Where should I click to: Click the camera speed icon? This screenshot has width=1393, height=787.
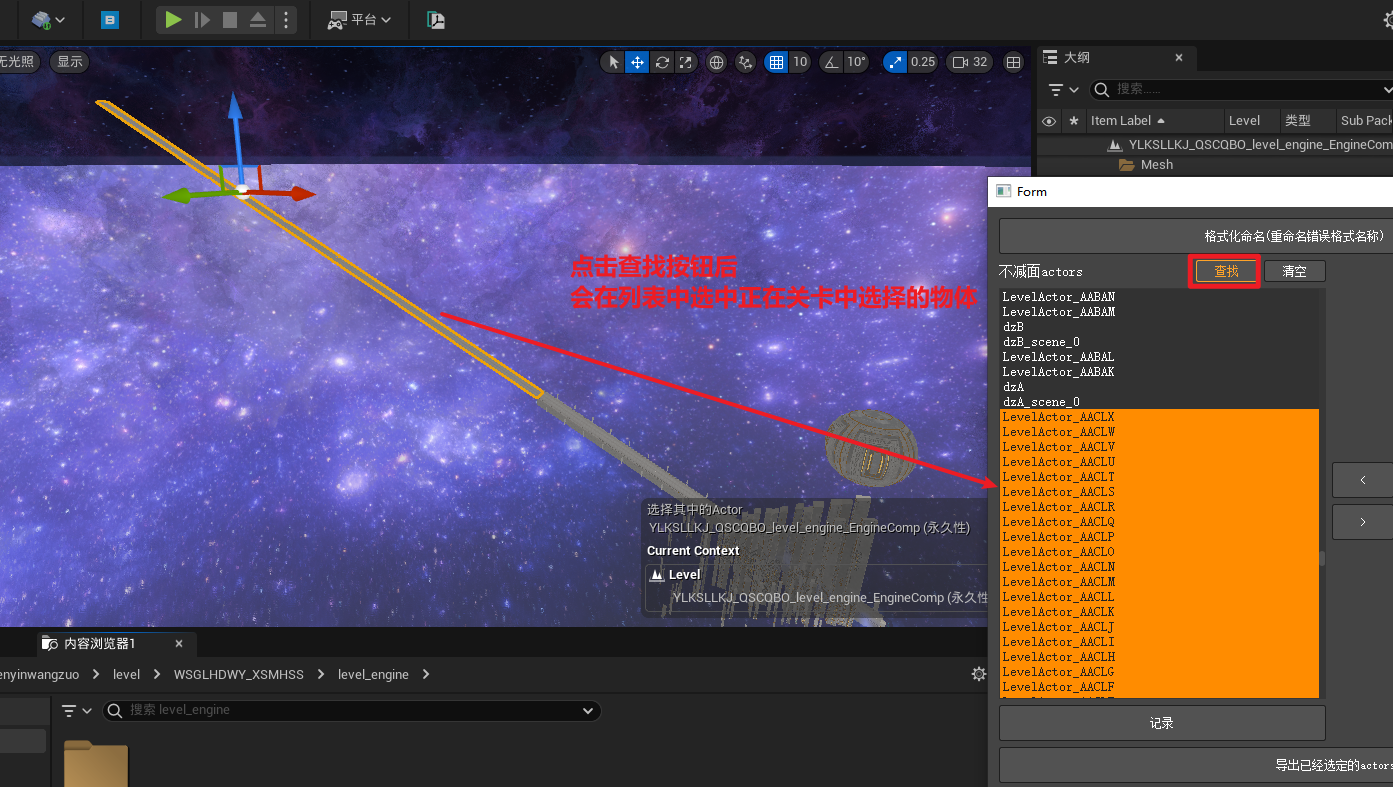[960, 62]
